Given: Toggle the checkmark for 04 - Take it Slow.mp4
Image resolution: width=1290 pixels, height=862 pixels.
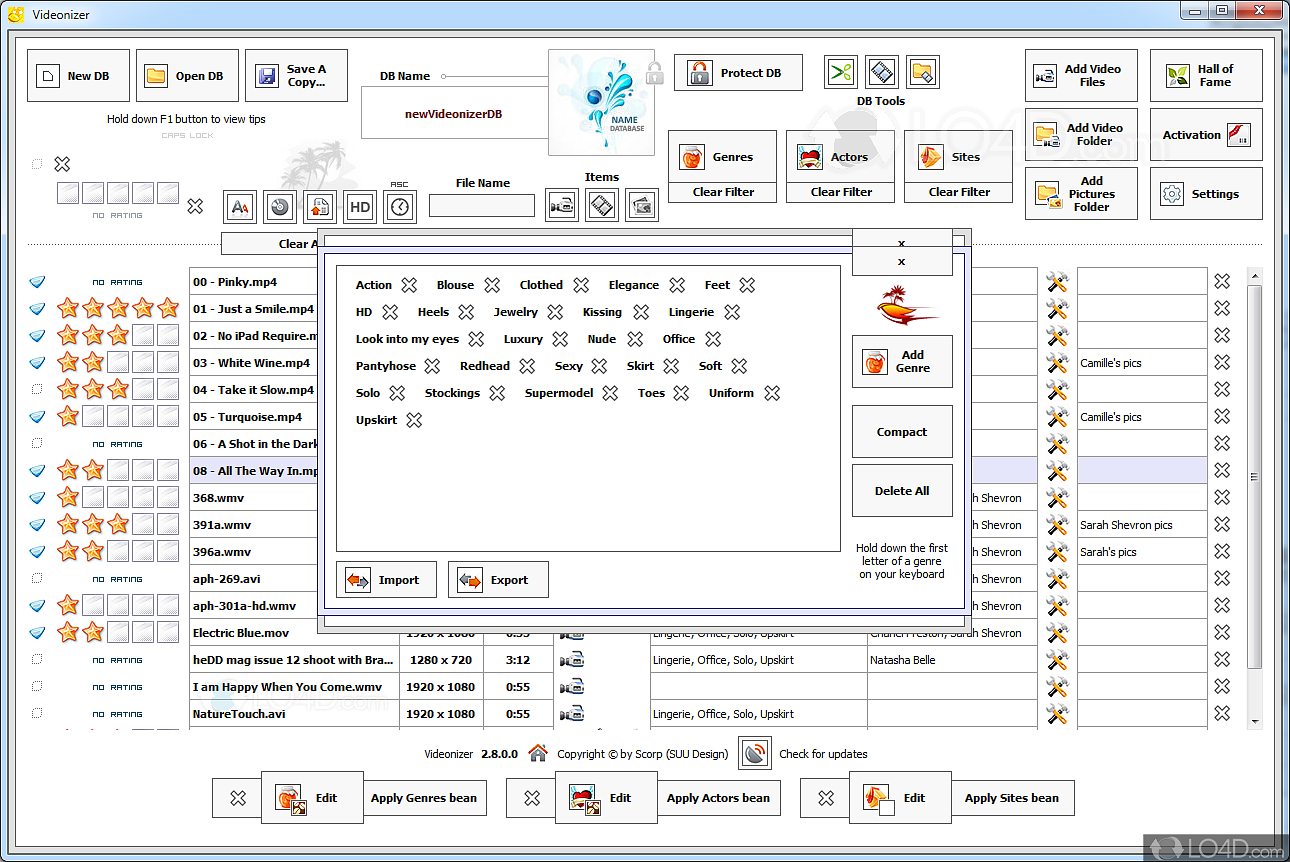Looking at the screenshot, I should [37, 390].
